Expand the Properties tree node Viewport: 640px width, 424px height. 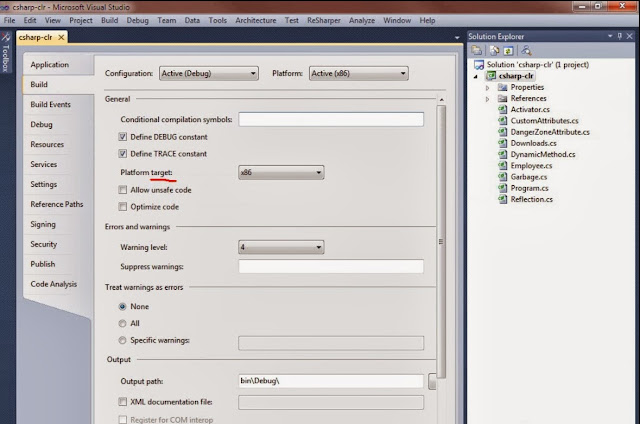tap(487, 88)
